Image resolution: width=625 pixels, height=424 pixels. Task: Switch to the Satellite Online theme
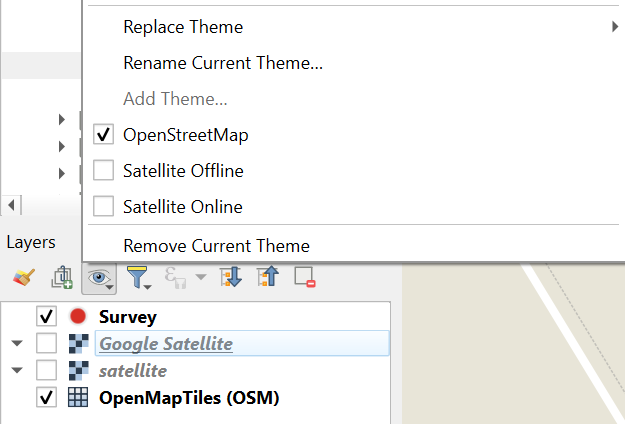pos(182,207)
